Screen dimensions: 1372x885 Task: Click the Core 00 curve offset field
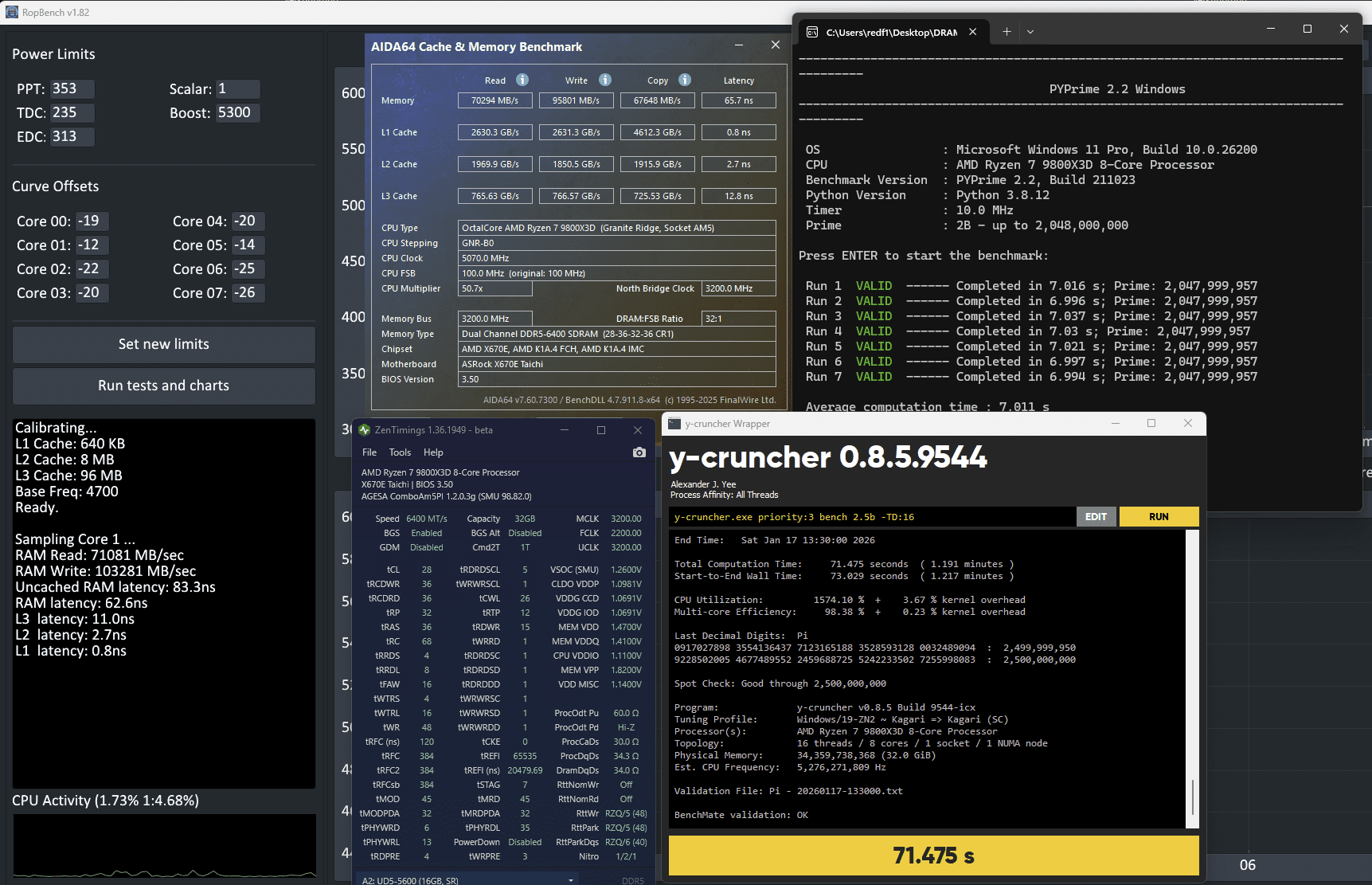click(92, 221)
